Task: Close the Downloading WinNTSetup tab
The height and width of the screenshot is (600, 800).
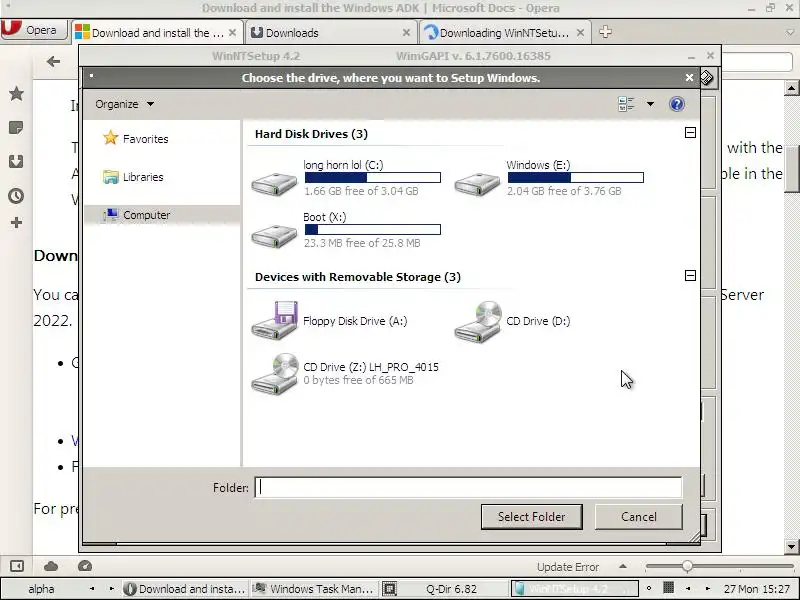Action: [580, 33]
